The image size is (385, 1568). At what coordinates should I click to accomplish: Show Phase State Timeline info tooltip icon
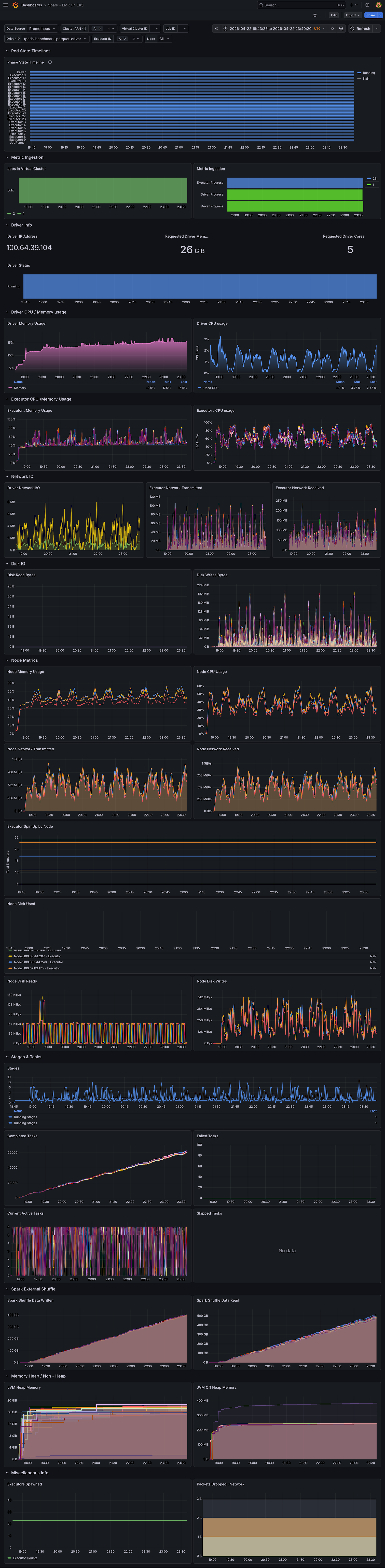point(50,62)
